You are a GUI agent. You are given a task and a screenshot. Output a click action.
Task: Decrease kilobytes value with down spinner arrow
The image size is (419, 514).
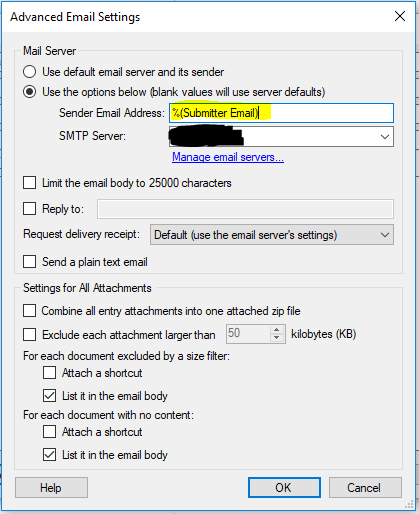276,338
